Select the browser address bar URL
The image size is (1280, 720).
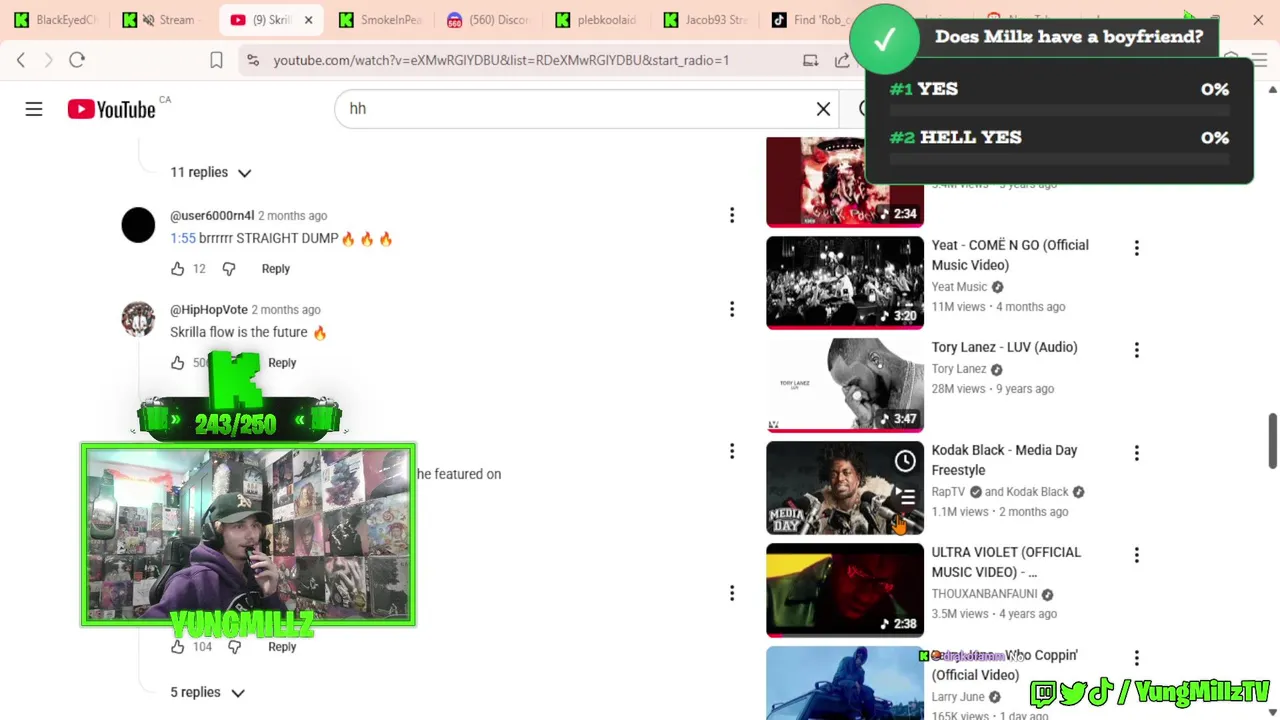point(501,60)
